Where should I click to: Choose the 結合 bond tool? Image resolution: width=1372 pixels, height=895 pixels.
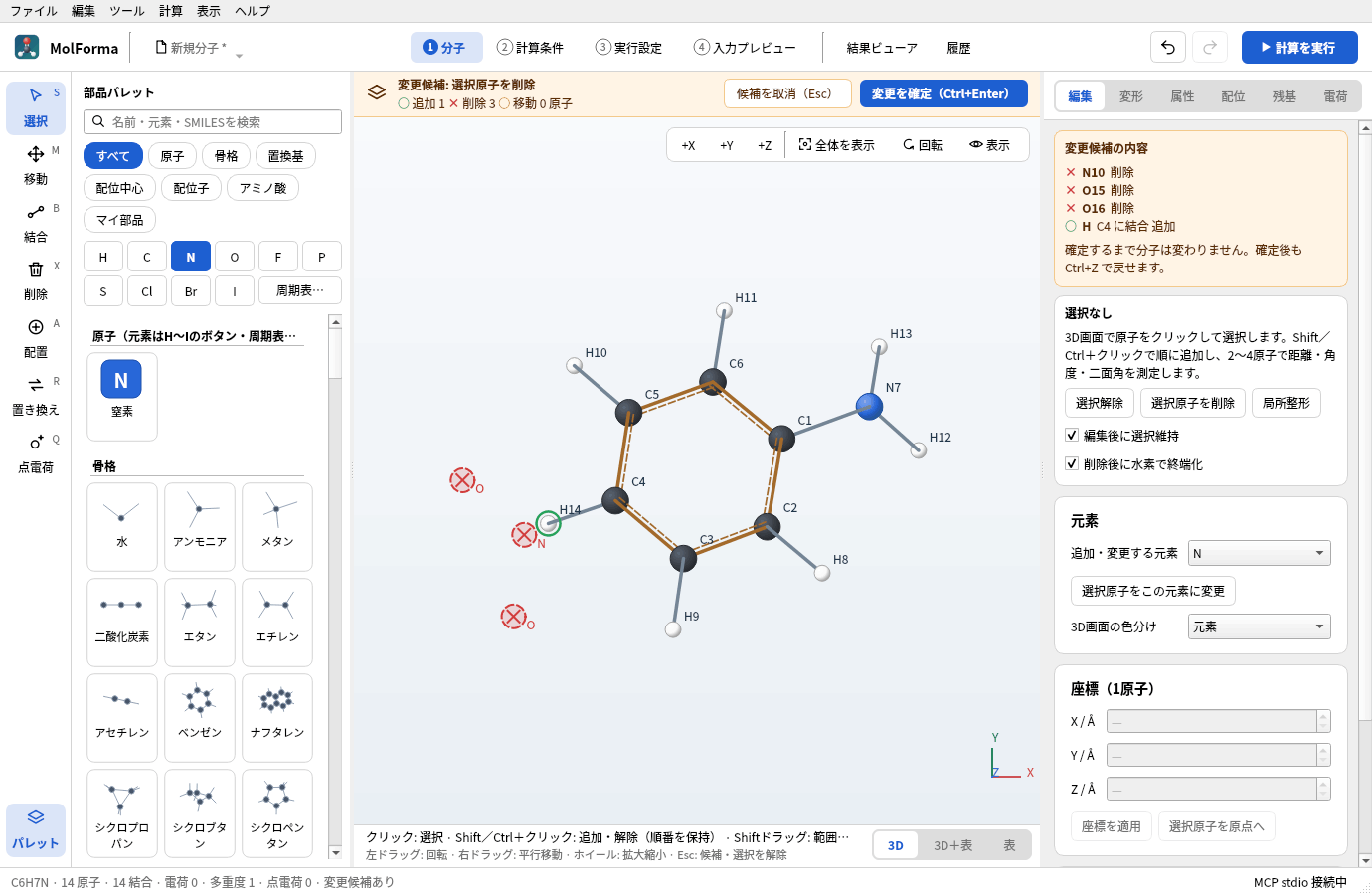pos(36,223)
